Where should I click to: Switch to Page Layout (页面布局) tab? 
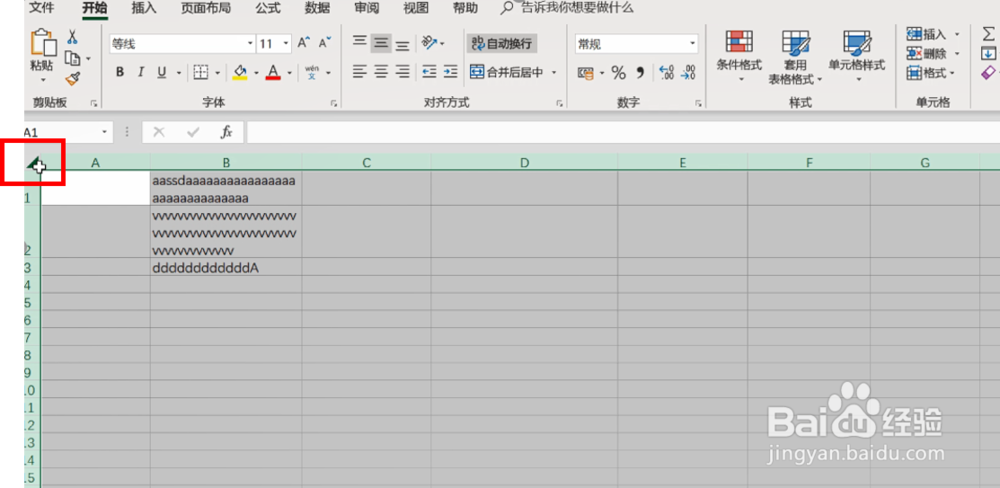206,8
